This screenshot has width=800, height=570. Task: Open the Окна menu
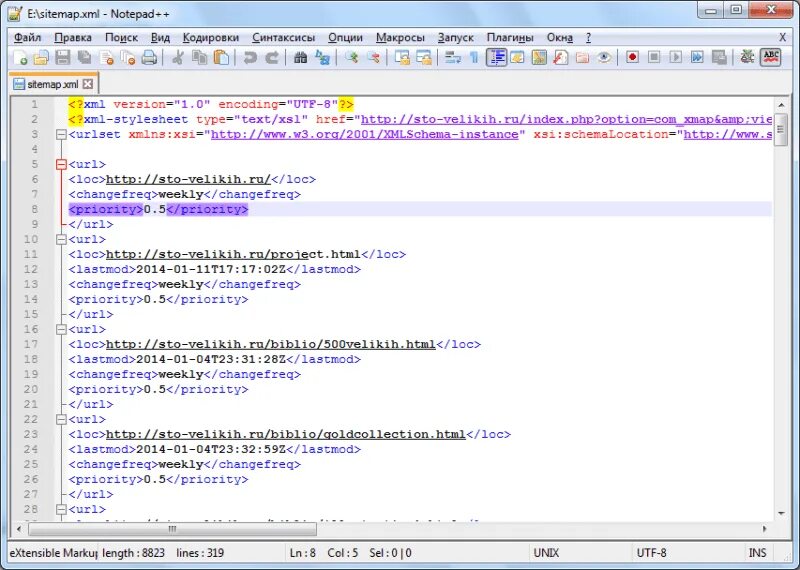click(x=560, y=38)
